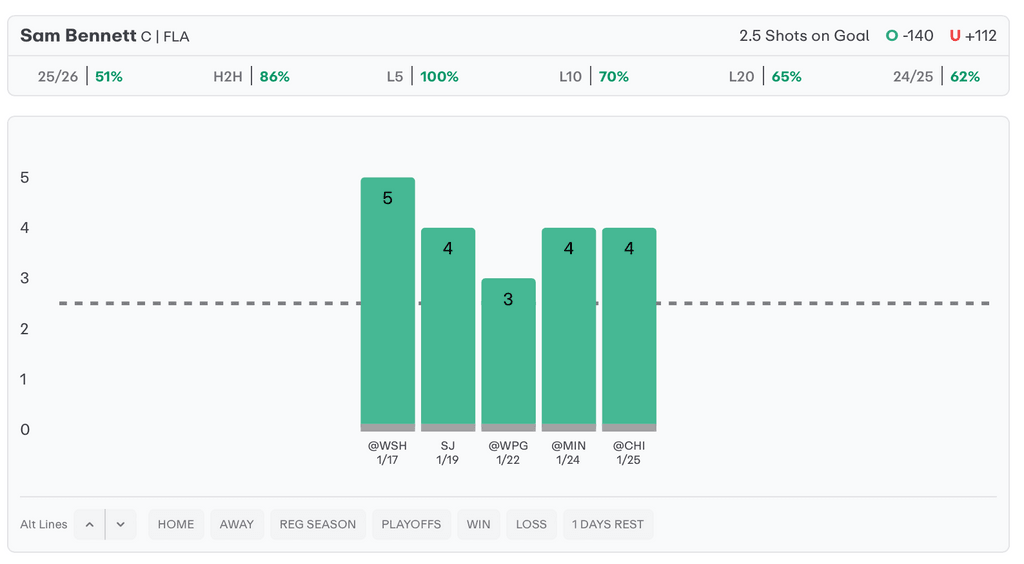The width and height of the screenshot is (1024, 564).
Task: Filter games by LOSS
Action: pyautogui.click(x=531, y=524)
